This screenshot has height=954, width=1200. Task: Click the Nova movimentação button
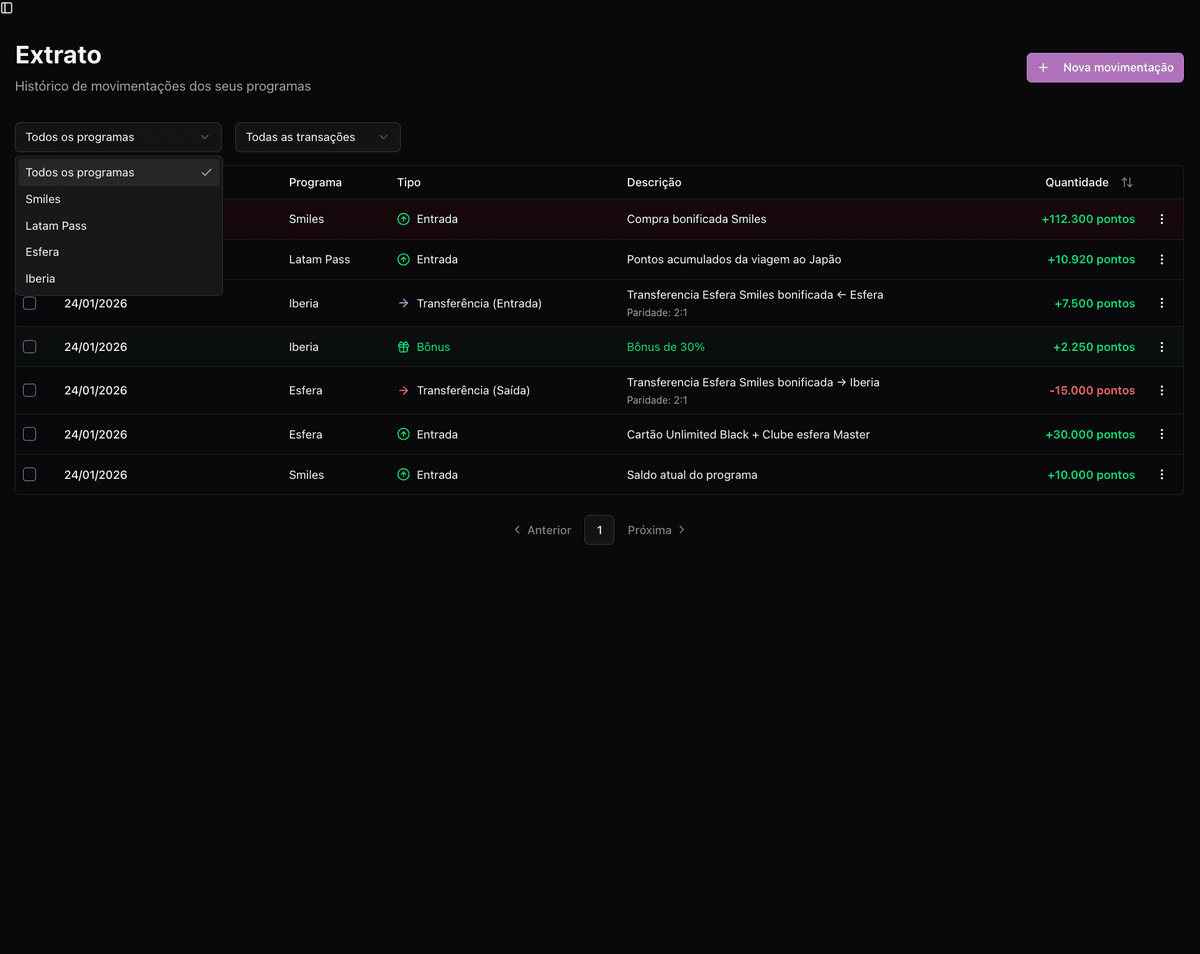[x=1104, y=67]
